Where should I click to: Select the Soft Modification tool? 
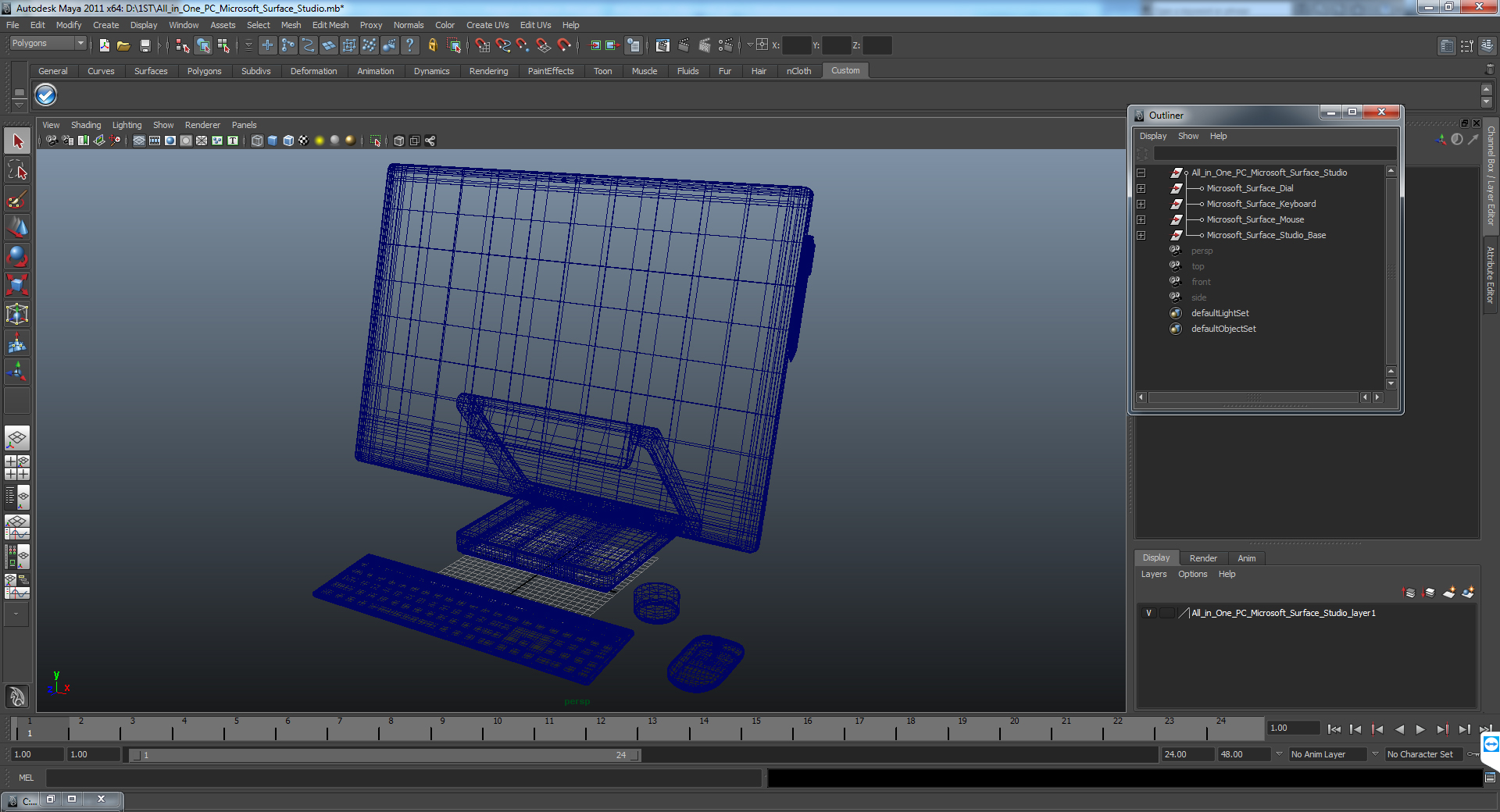point(17,343)
